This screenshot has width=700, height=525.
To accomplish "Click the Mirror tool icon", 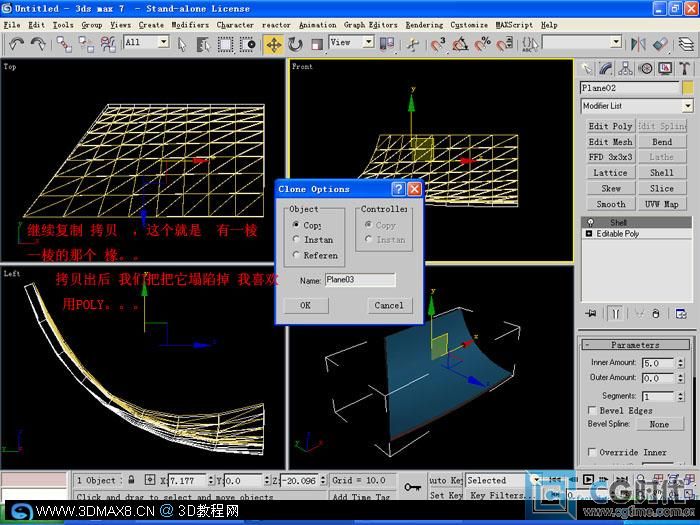I will (x=638, y=44).
